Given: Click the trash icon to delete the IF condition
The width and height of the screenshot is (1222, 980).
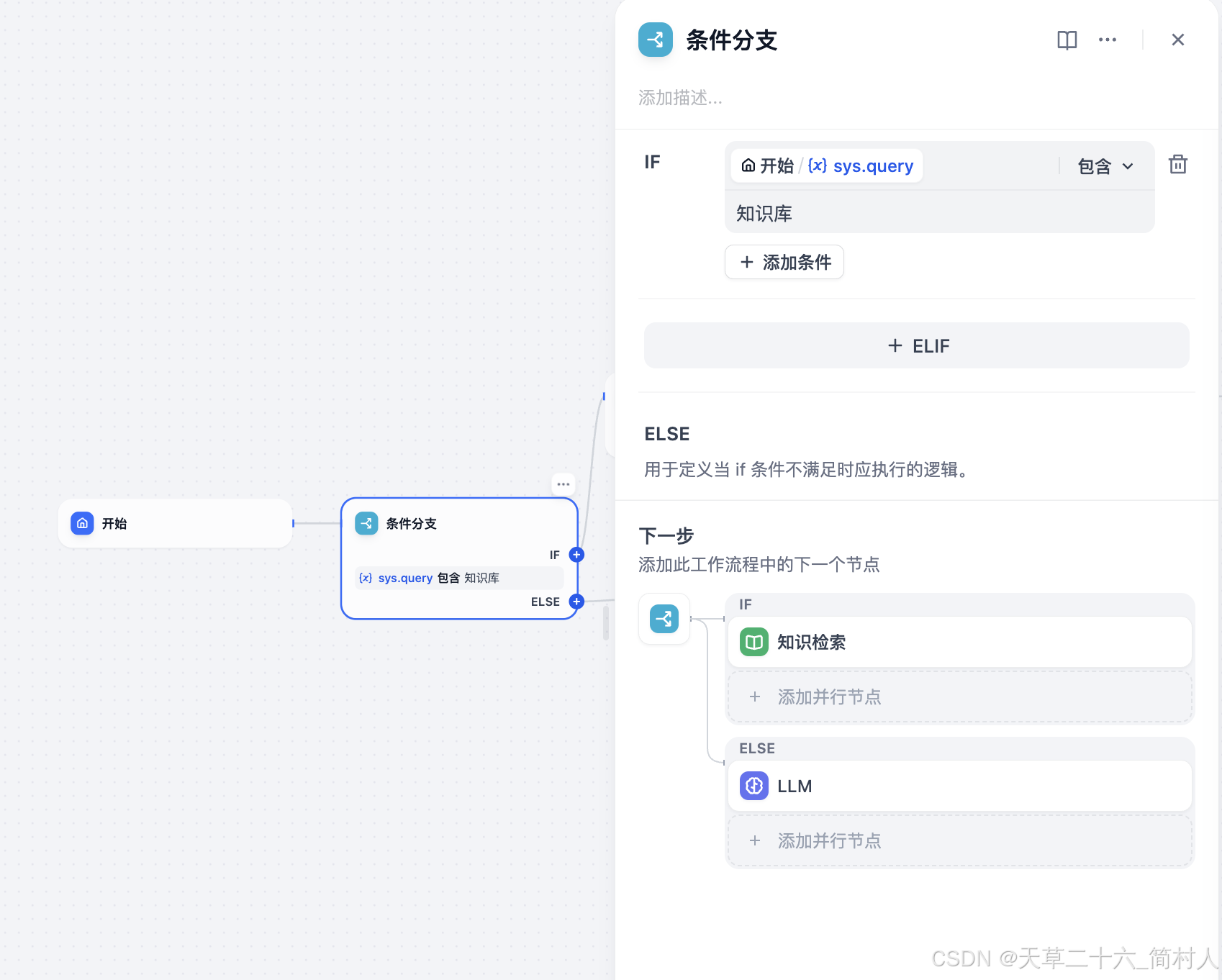Looking at the screenshot, I should [1178, 165].
